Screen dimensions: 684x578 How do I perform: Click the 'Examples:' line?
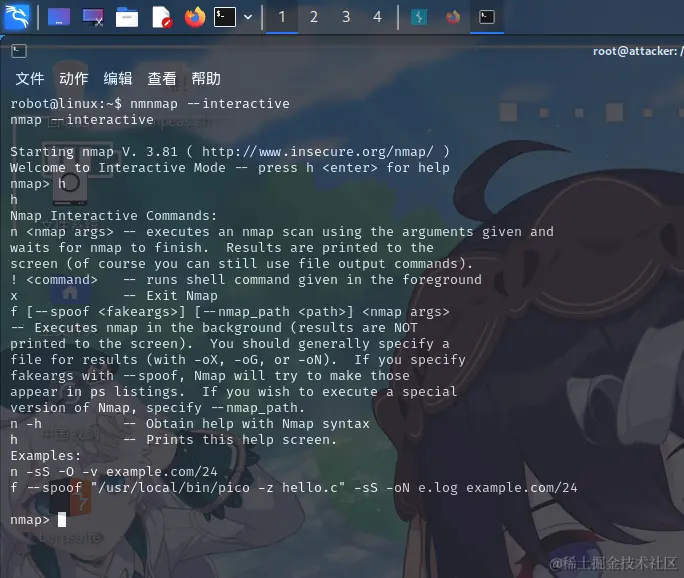[45, 456]
